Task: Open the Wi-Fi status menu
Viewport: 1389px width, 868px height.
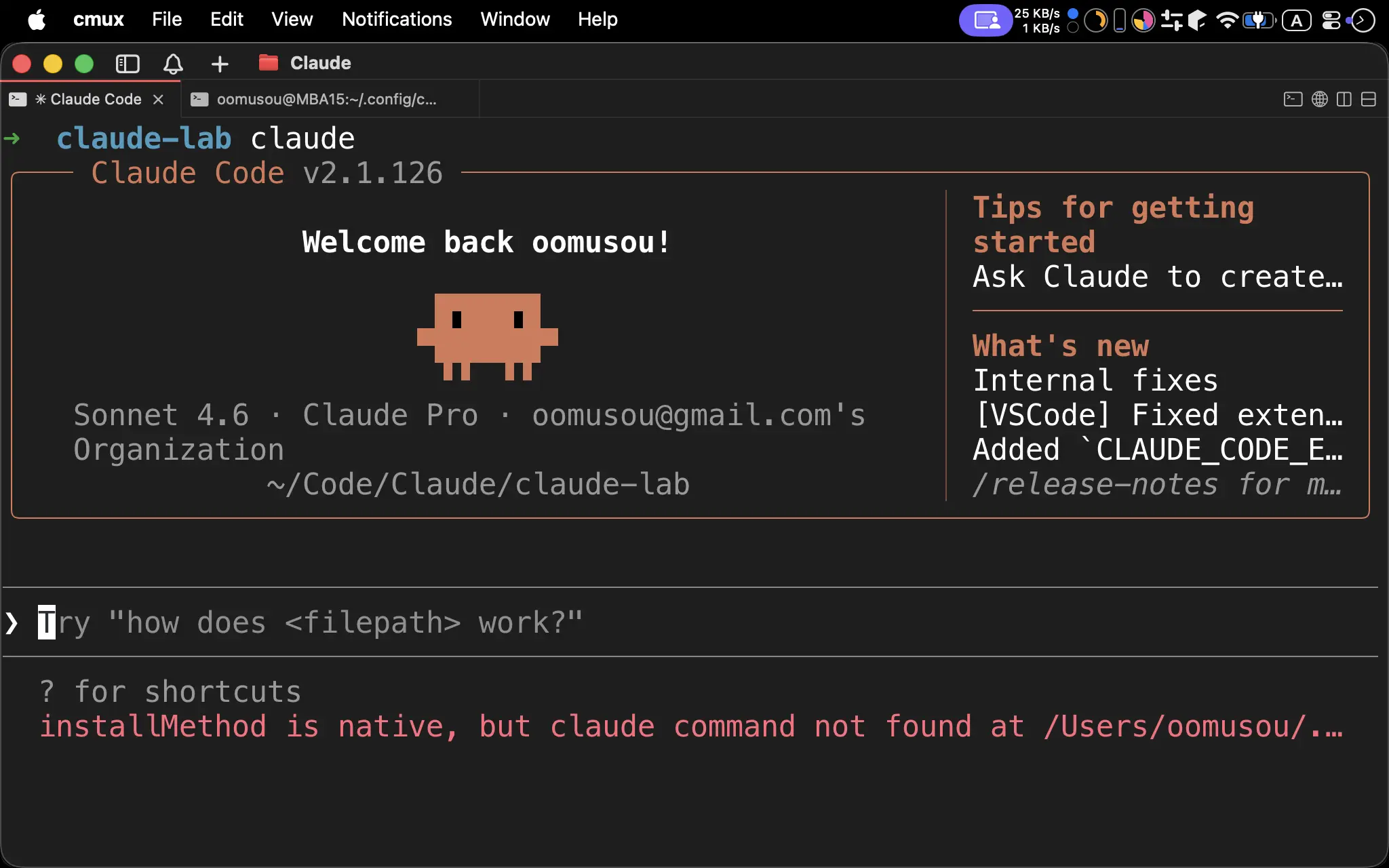Action: click(1228, 20)
